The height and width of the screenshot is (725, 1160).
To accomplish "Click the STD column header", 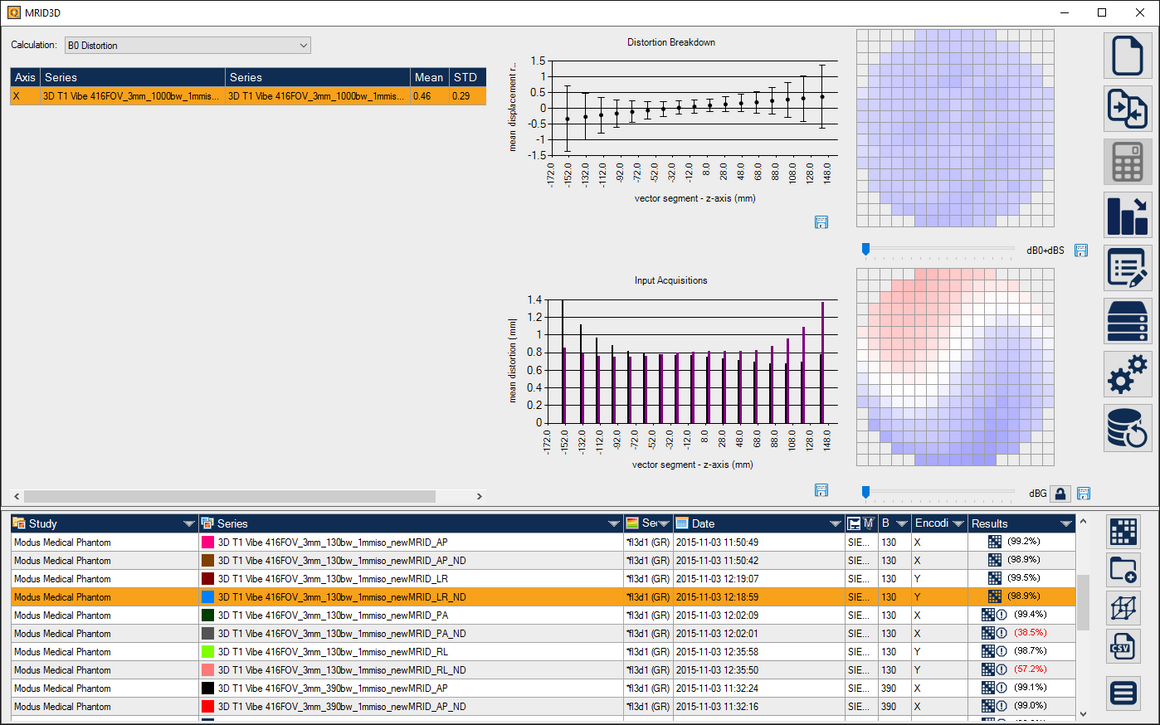I will 465,77.
